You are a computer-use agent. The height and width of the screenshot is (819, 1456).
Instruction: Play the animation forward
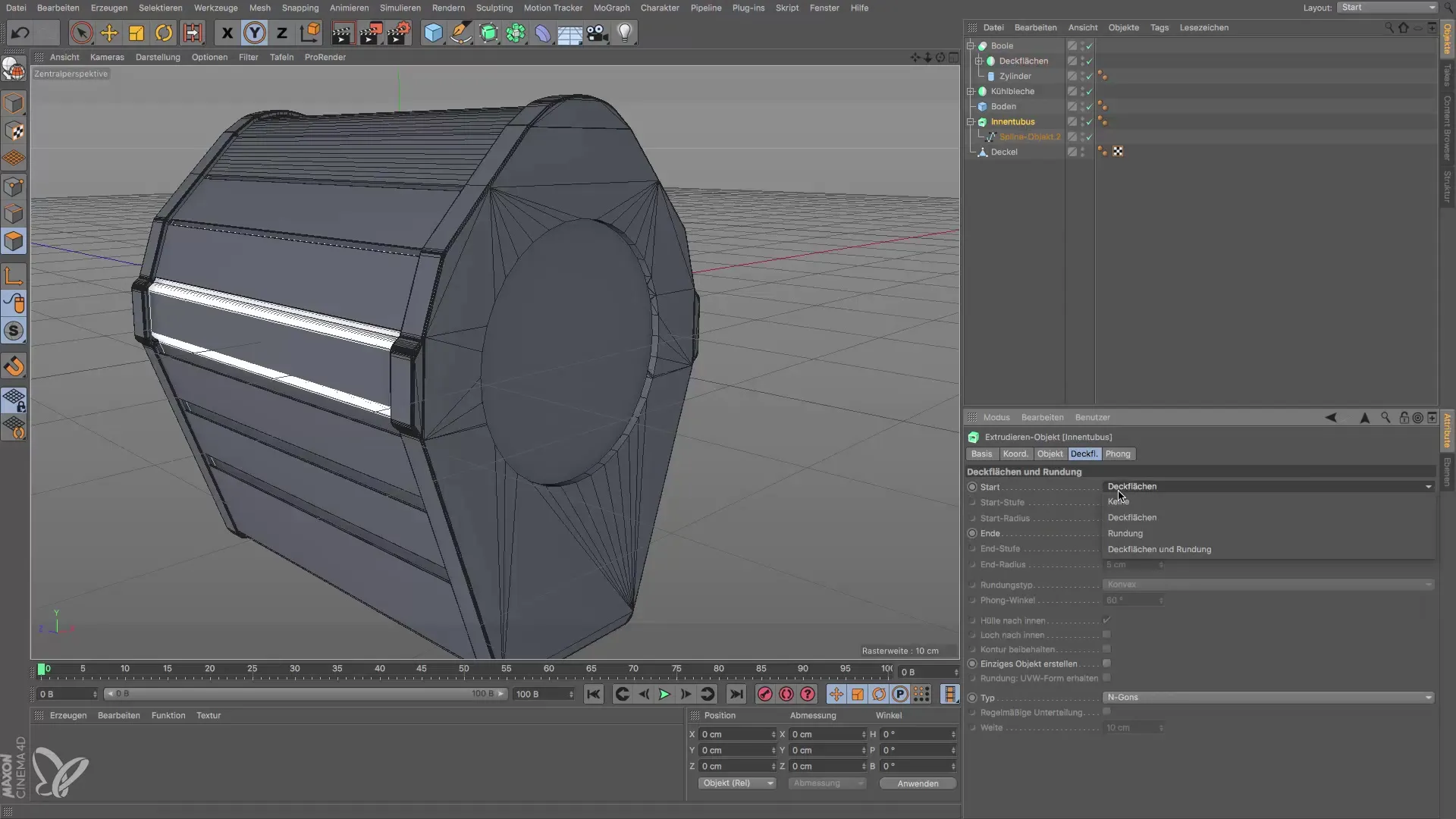tap(664, 694)
